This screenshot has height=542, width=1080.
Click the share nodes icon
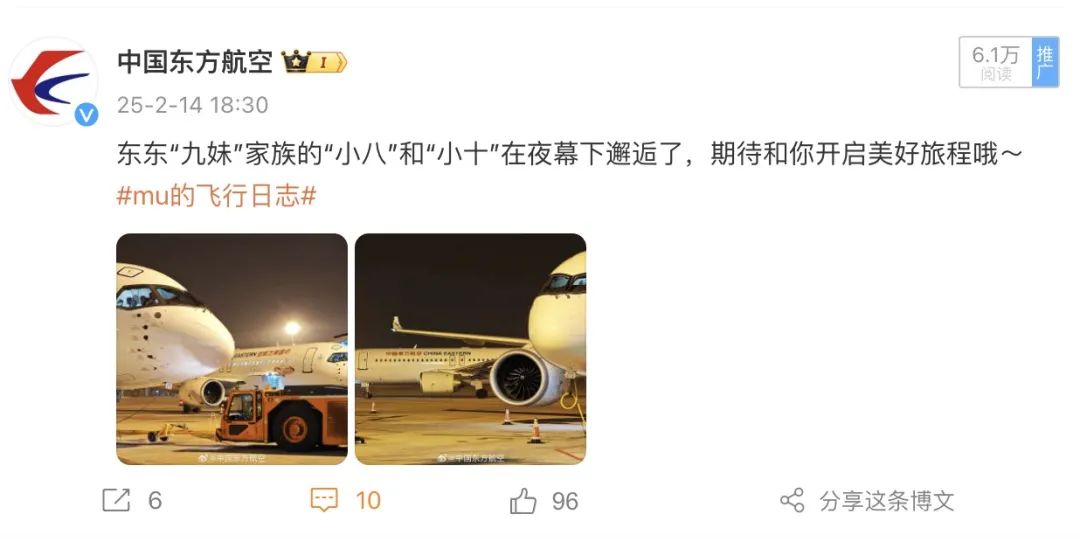click(x=792, y=500)
